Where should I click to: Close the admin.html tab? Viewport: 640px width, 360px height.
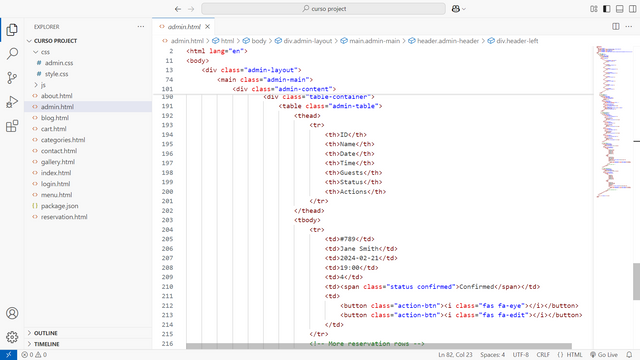pyautogui.click(x=207, y=27)
